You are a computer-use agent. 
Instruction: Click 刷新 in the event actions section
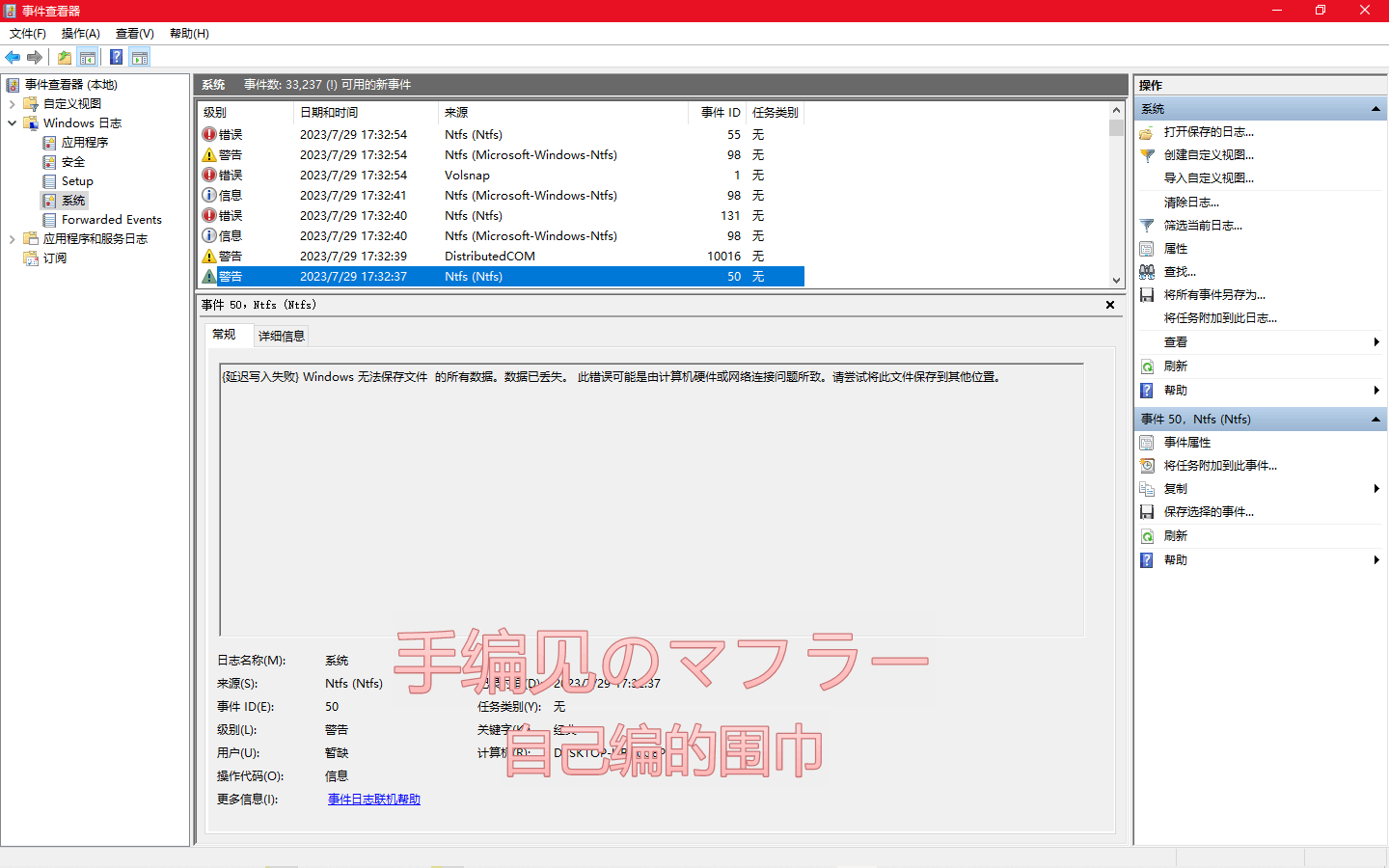(1176, 536)
